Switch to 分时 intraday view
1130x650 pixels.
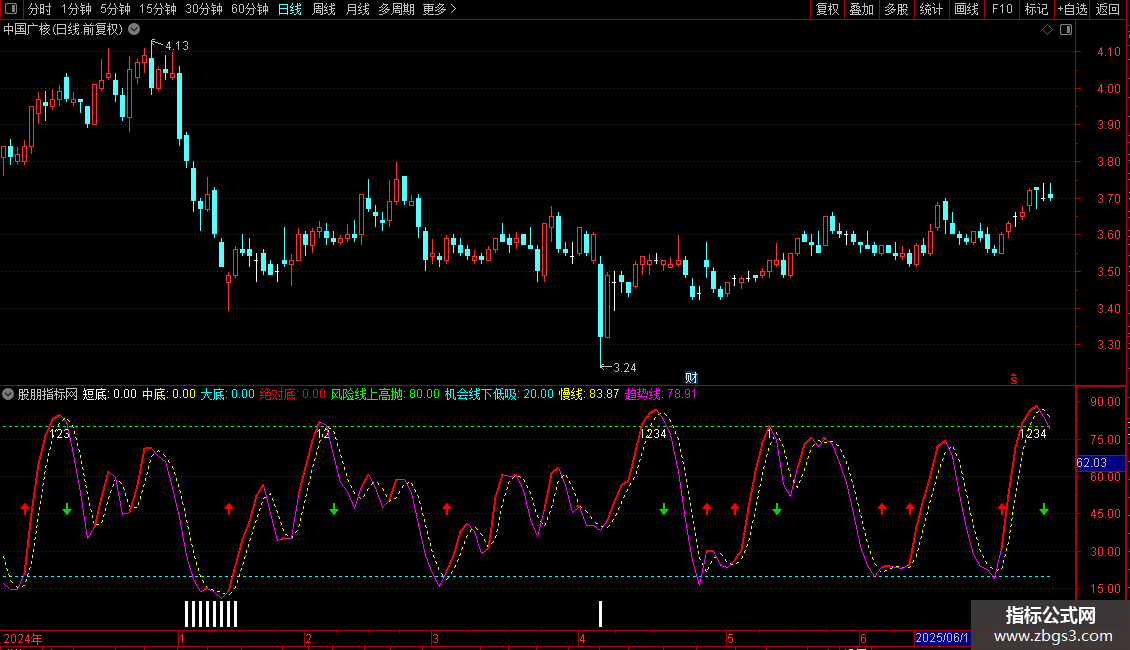click(x=40, y=9)
